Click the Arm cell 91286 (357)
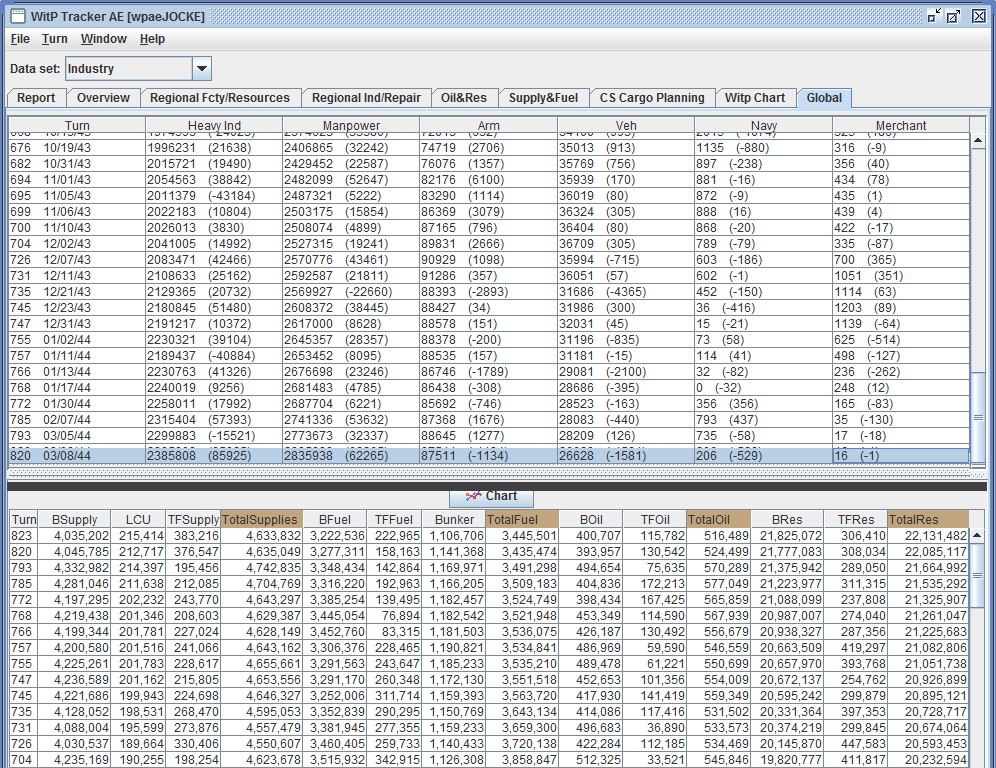Viewport: 996px width, 768px height. (x=488, y=276)
